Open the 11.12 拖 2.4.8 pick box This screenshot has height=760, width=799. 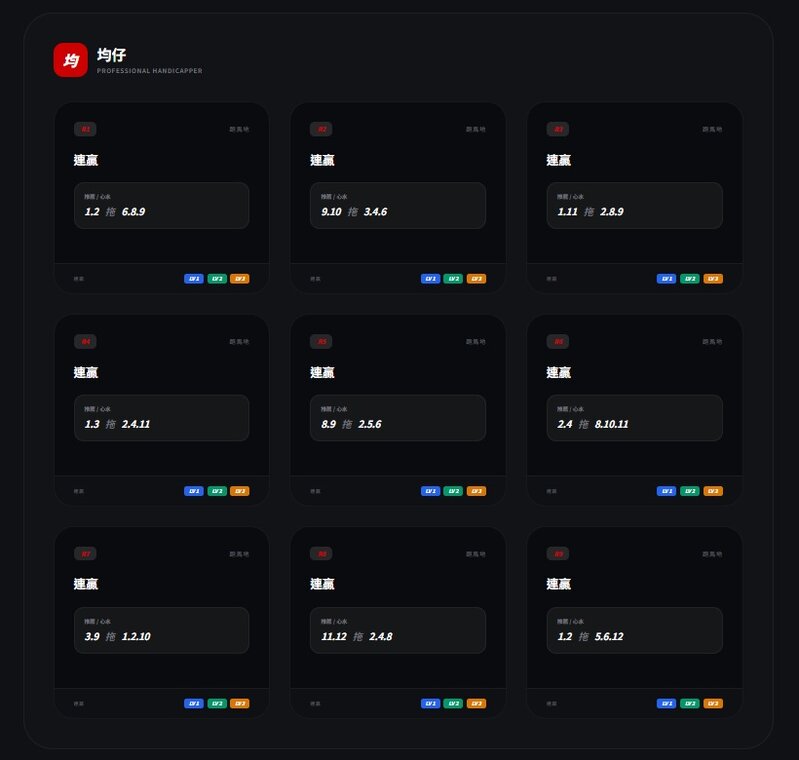[397, 631]
